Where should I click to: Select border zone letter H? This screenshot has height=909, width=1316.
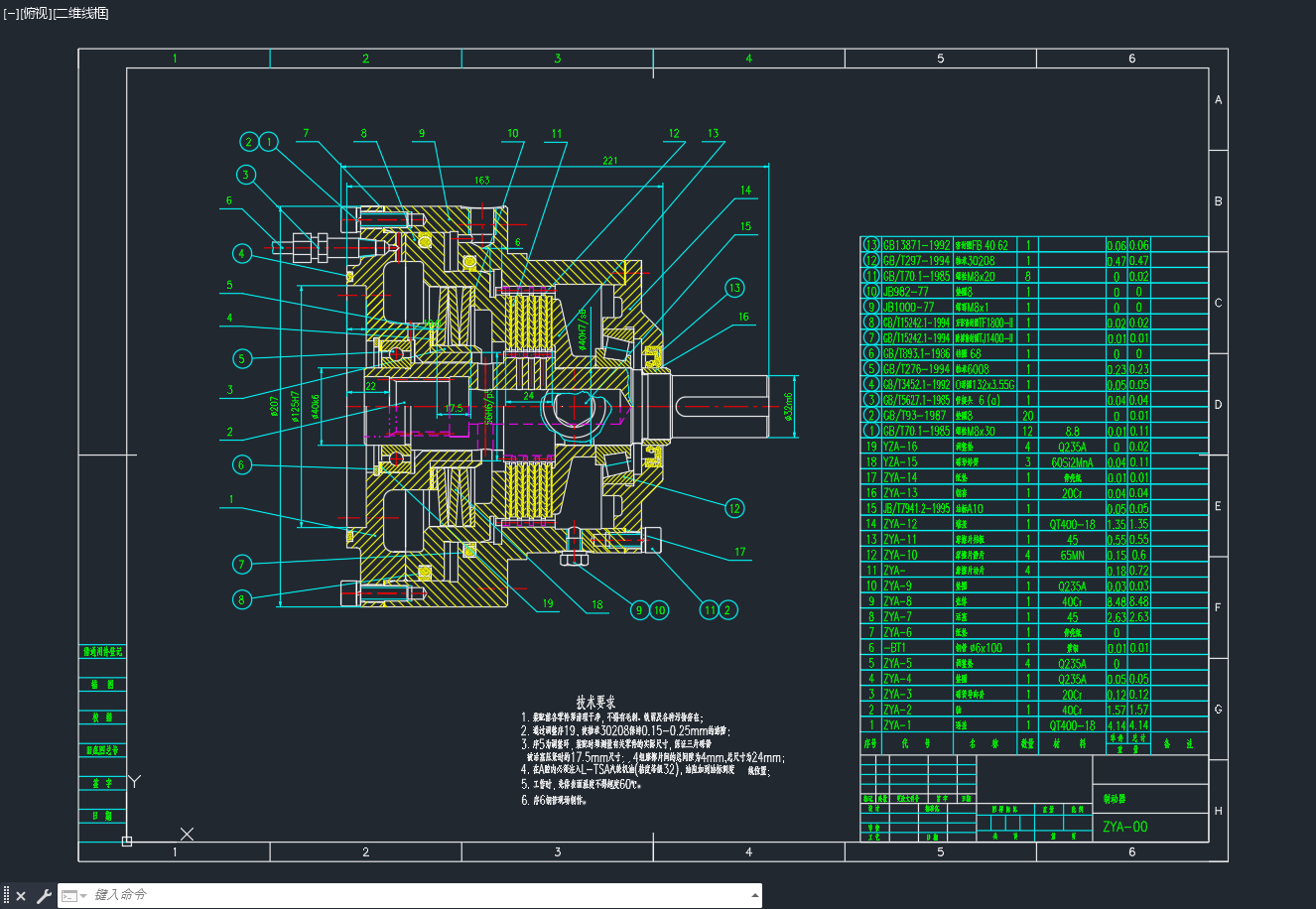pyautogui.click(x=1219, y=811)
